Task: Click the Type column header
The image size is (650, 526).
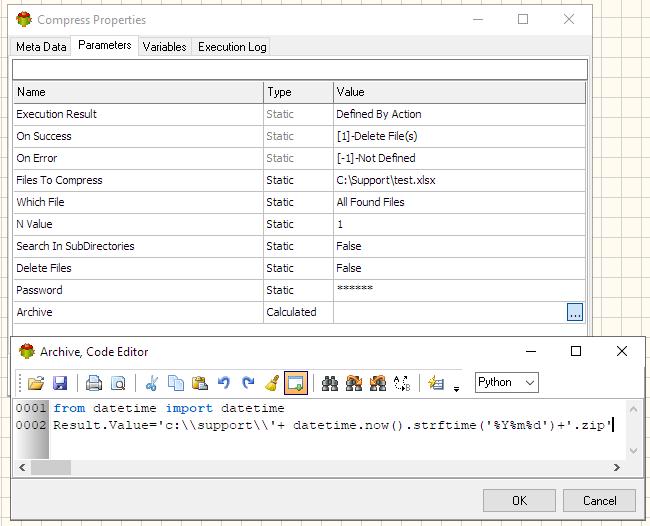Action: (298, 92)
